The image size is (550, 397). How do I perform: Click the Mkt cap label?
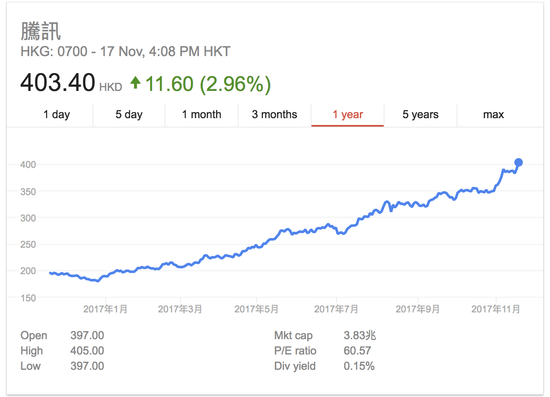[x=293, y=335]
